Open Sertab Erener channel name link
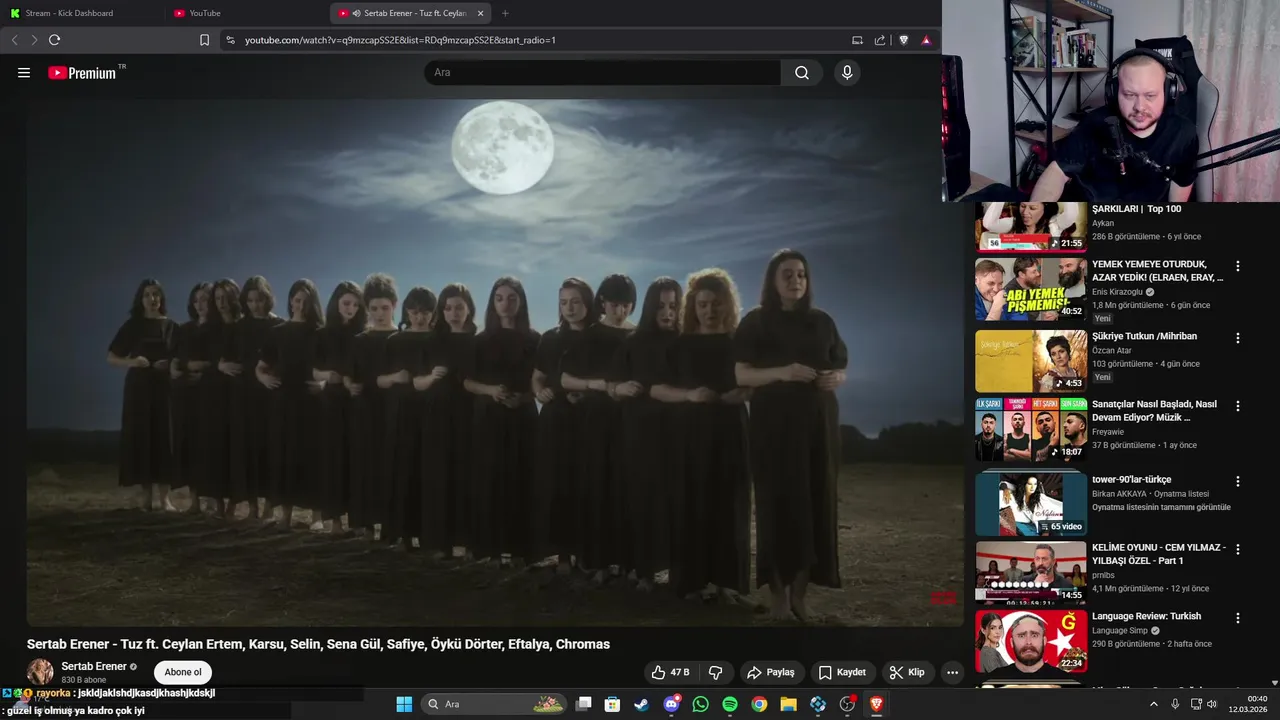 tap(94, 666)
